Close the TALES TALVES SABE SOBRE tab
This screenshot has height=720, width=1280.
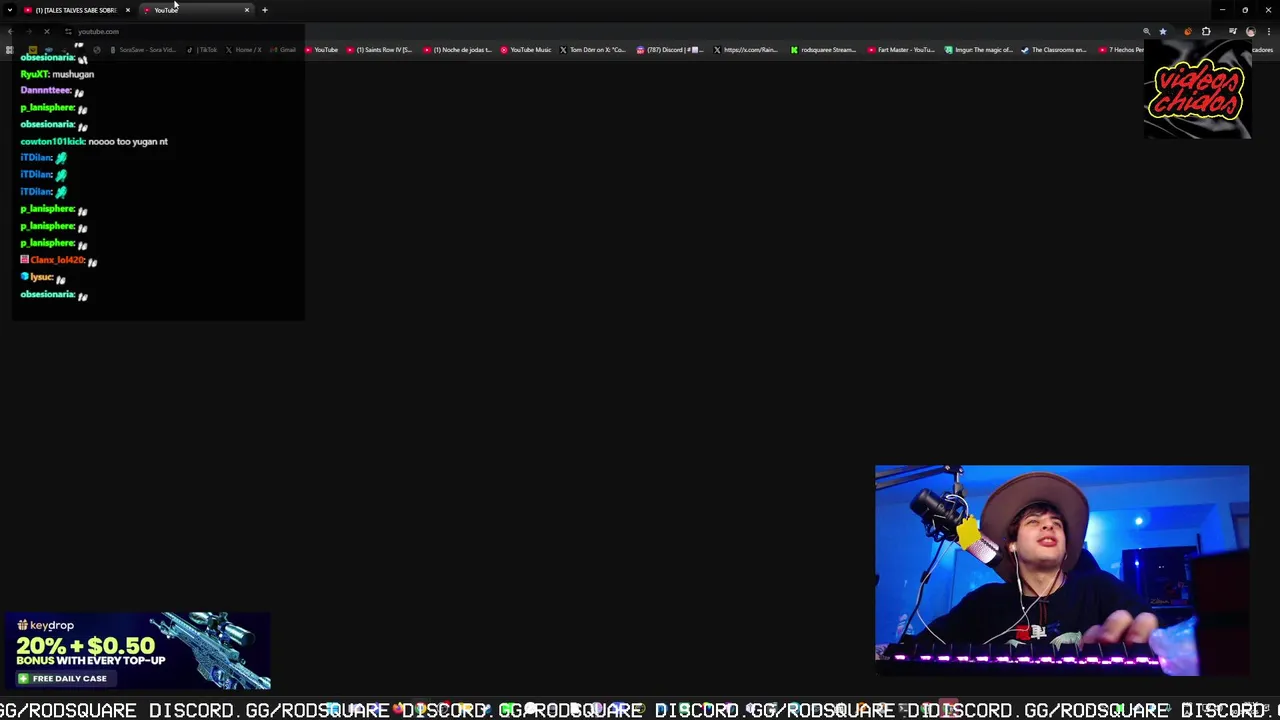tap(127, 10)
